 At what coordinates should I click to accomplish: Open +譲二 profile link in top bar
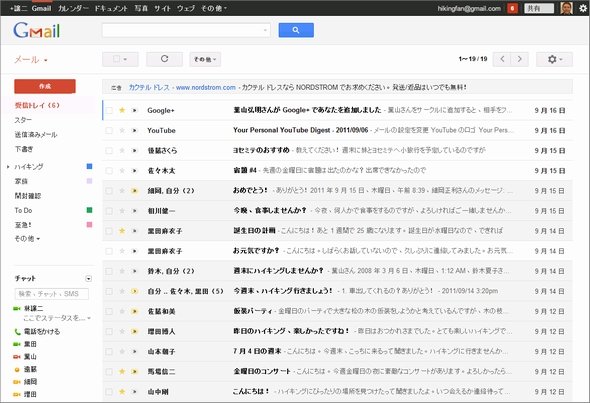click(x=18, y=8)
